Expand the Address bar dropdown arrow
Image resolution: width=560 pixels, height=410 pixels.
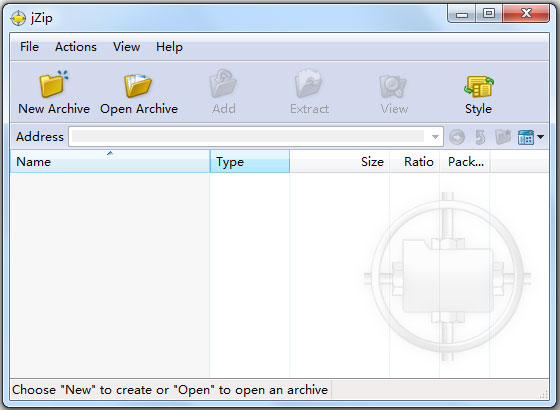tap(435, 137)
